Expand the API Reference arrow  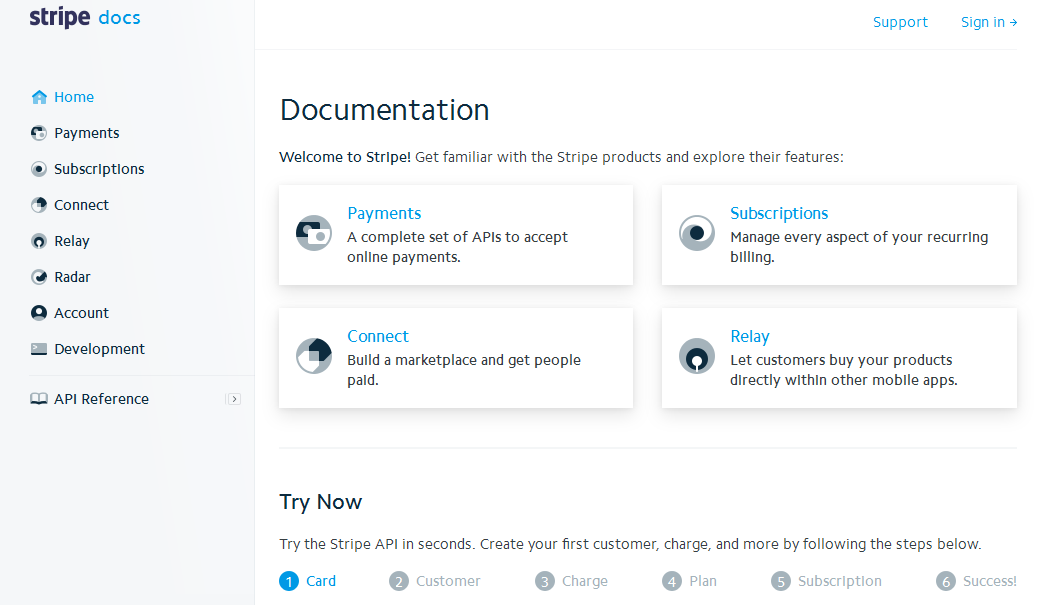(x=234, y=399)
